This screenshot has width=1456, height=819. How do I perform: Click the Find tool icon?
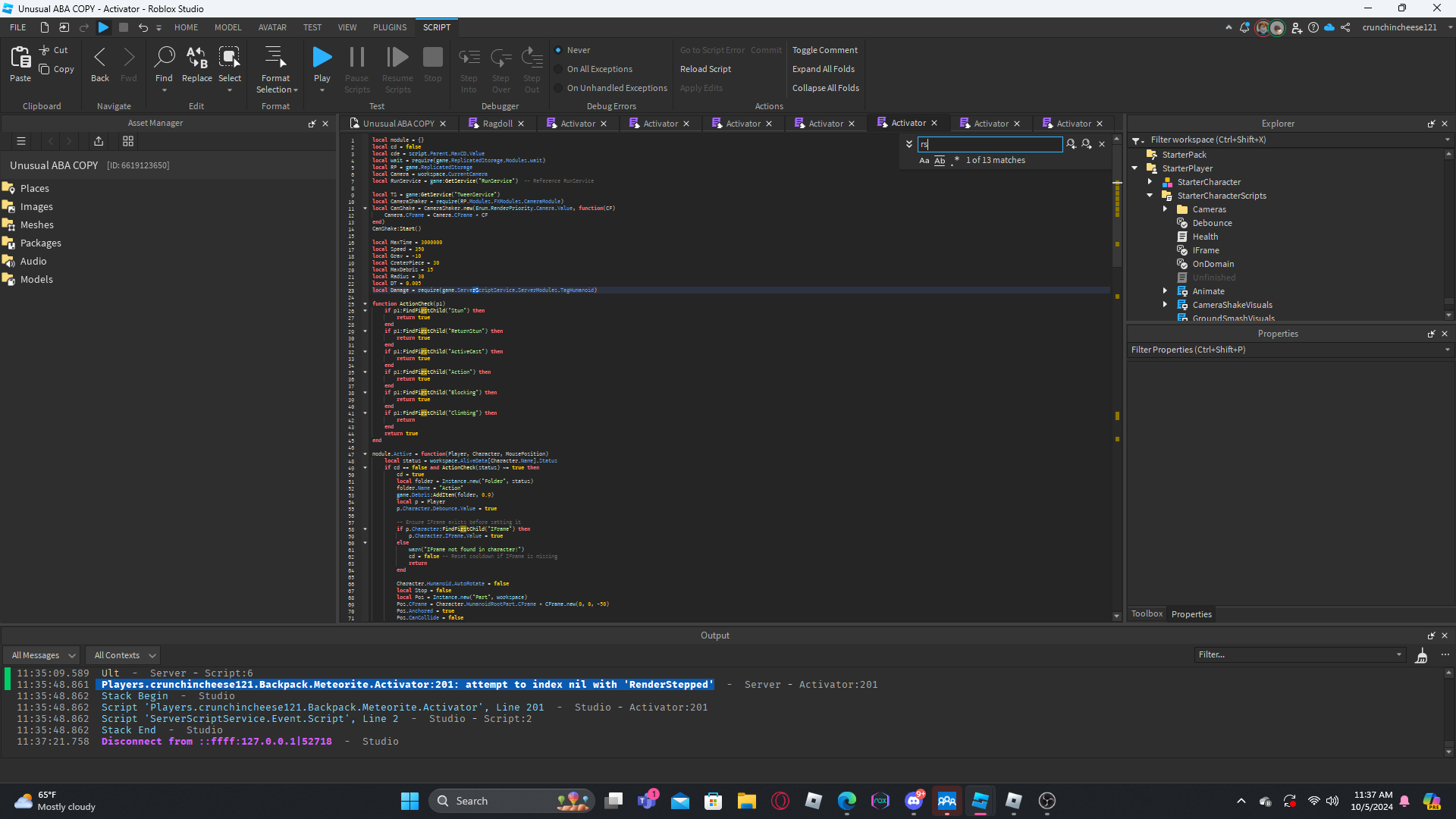164,58
